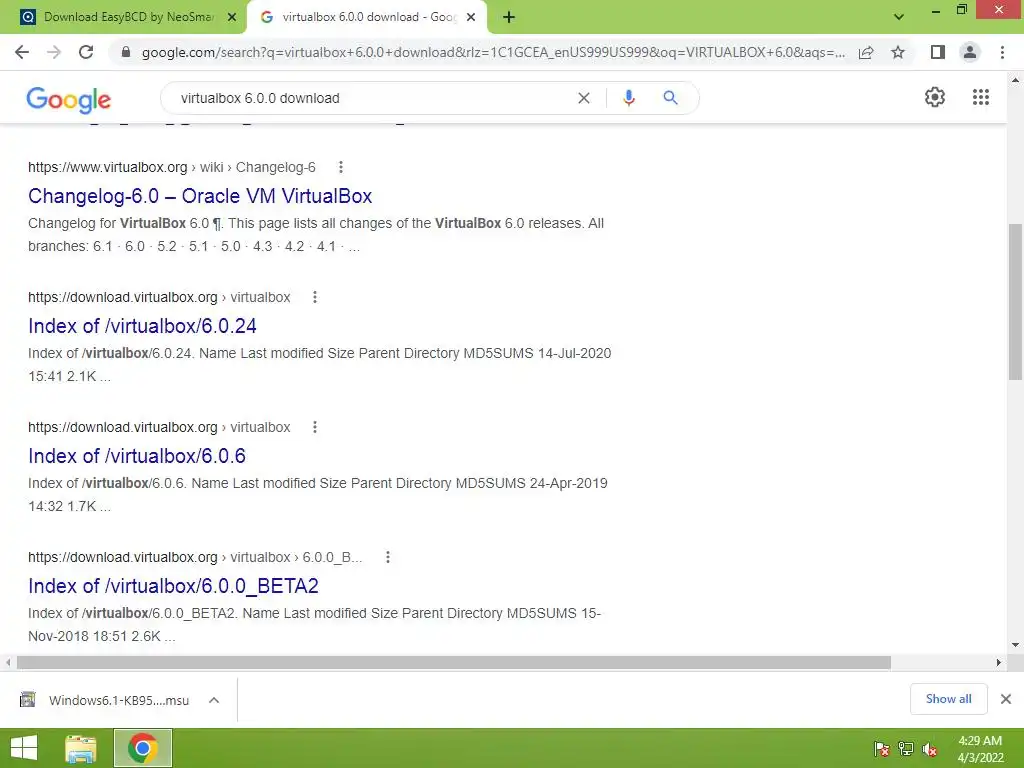Click Show all downloads button
Viewport: 1024px width, 768px height.
(948, 699)
